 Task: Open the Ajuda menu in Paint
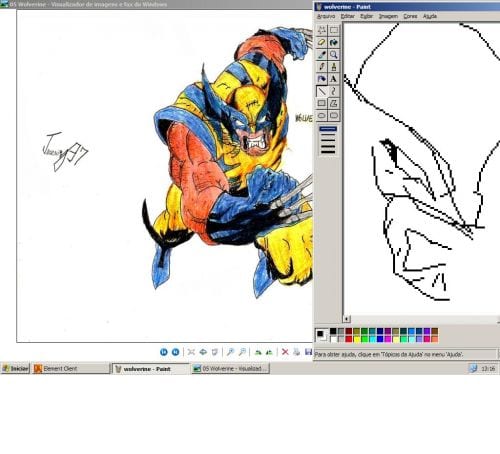[430, 16]
